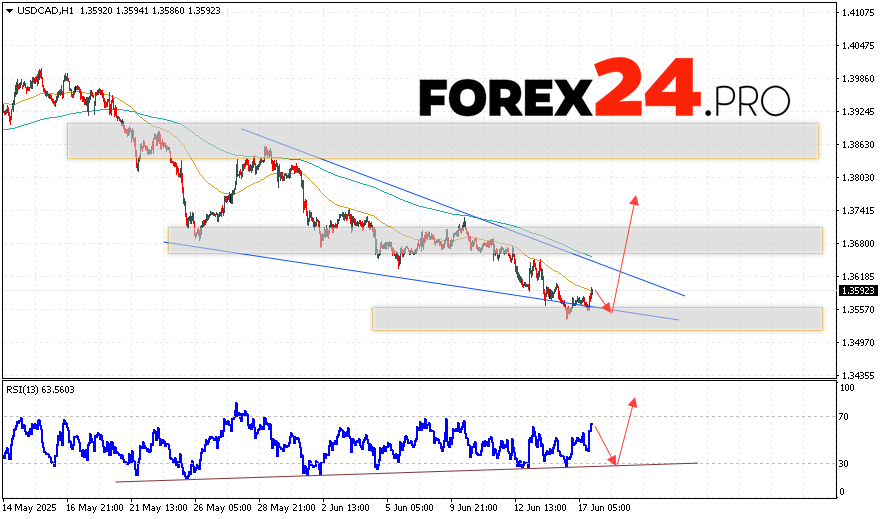The image size is (882, 519).
Task: Click the 1.41075 price axis label
Action: tap(859, 13)
